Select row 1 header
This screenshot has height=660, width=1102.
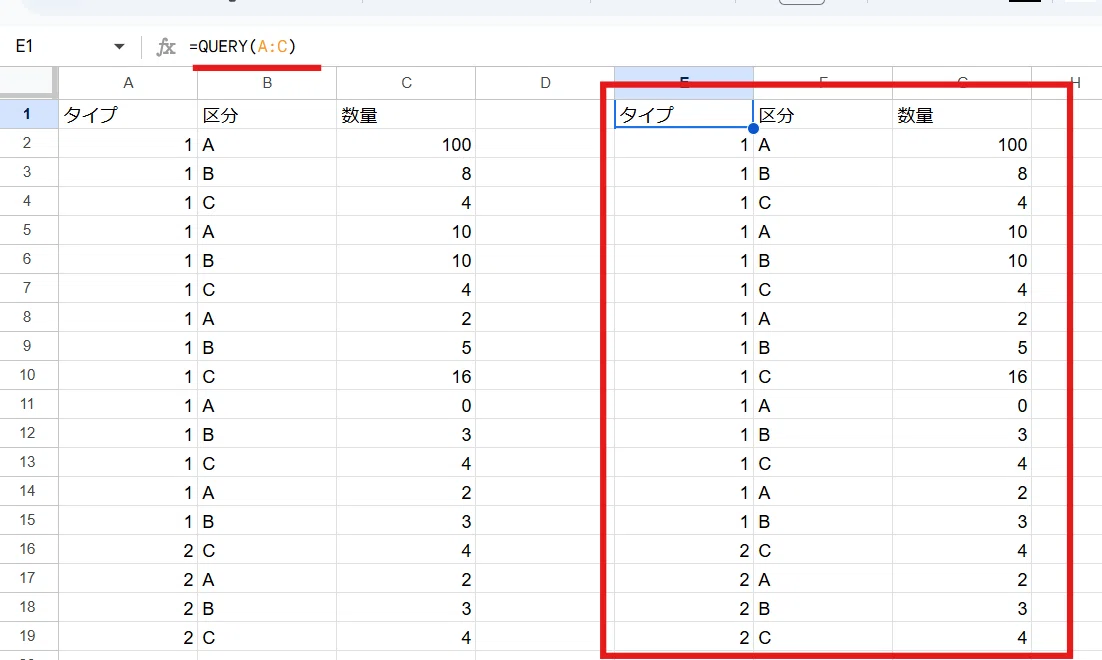pyautogui.click(x=27, y=114)
